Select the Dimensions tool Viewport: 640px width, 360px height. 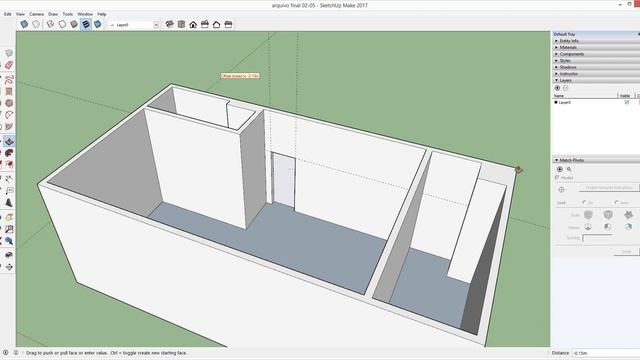(x=9, y=179)
